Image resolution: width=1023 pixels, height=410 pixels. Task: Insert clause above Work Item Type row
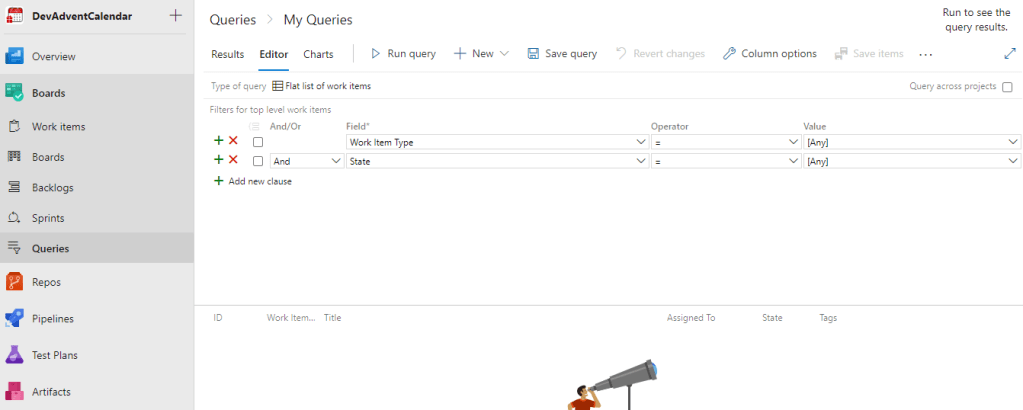219,142
